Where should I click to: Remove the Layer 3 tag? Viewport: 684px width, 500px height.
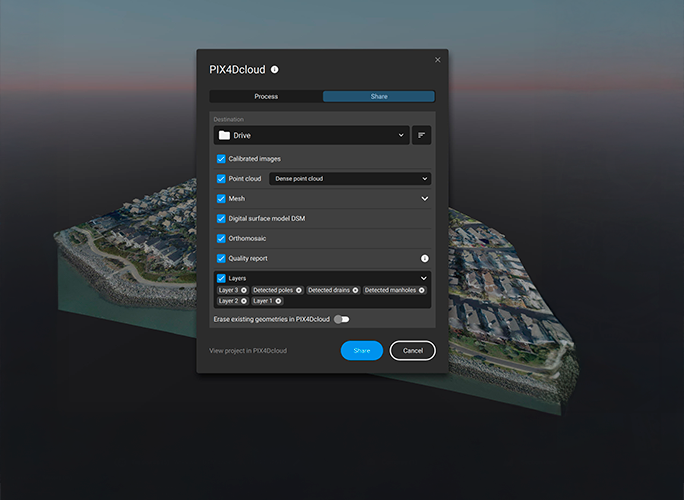pyautogui.click(x=244, y=290)
